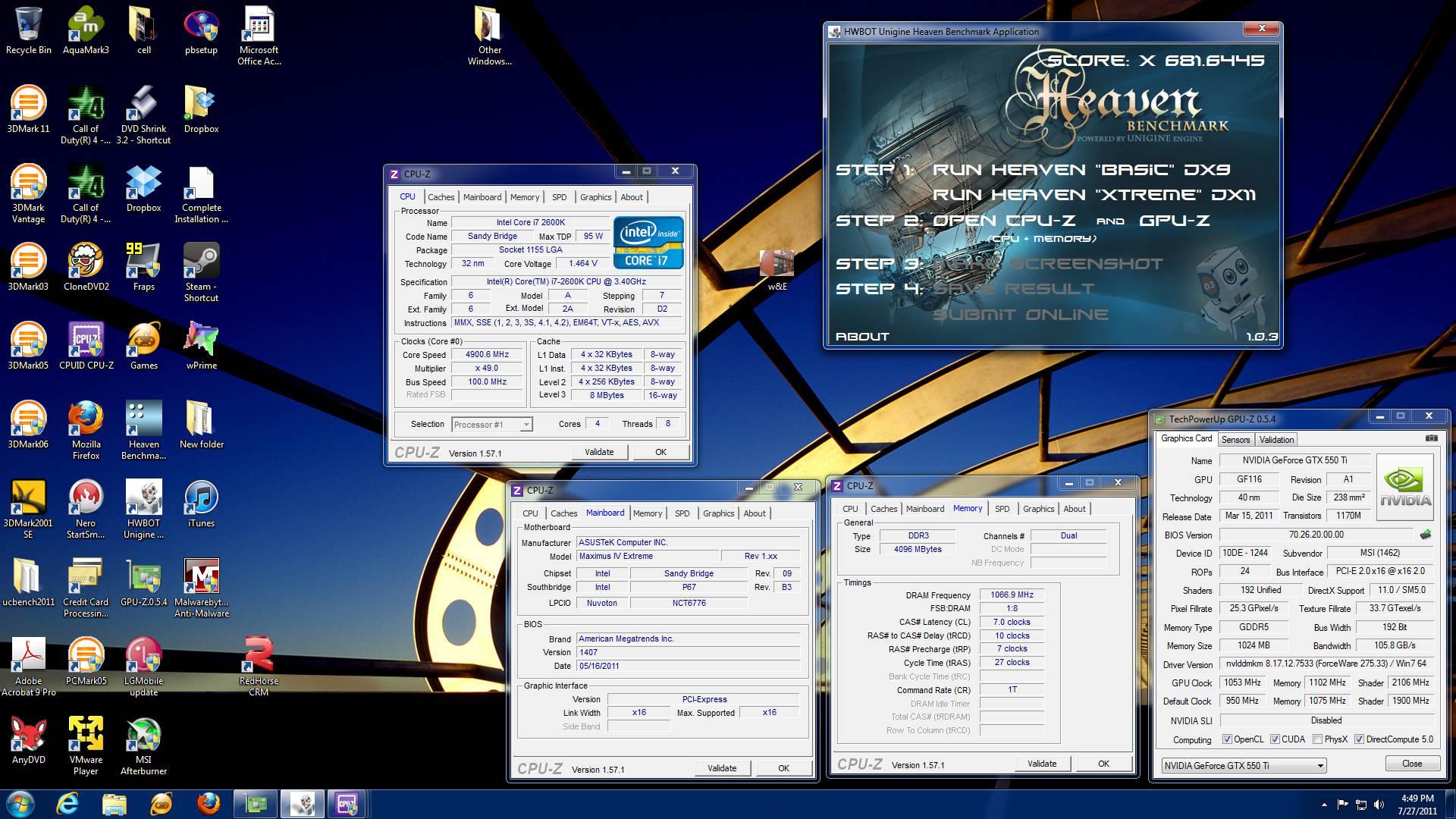Select GPU-Z.0.5.4 desktop icon

pos(143,583)
